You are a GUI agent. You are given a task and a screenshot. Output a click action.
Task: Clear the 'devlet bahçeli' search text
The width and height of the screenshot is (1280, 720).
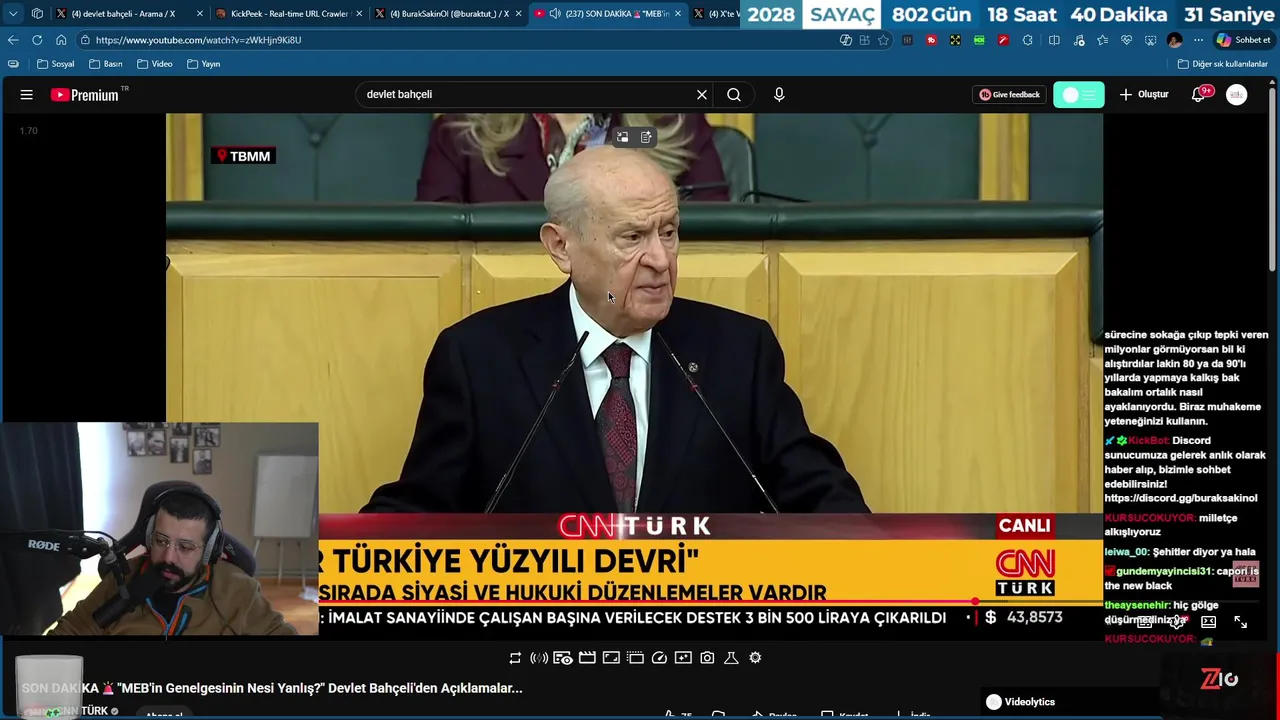702,95
